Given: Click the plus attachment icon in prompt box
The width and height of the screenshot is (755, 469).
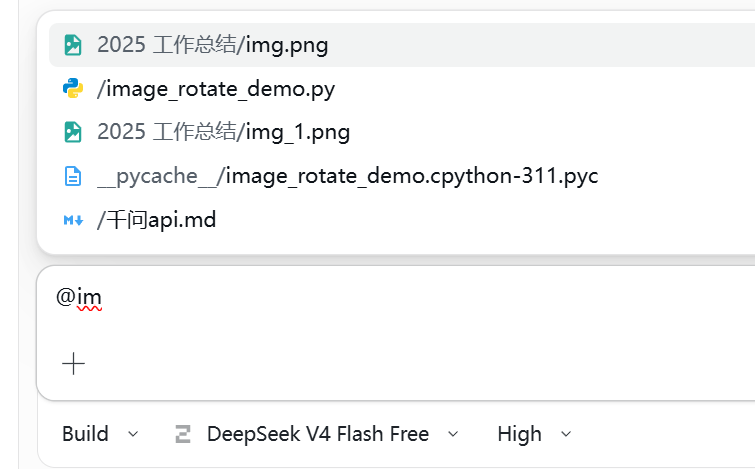Looking at the screenshot, I should [74, 364].
